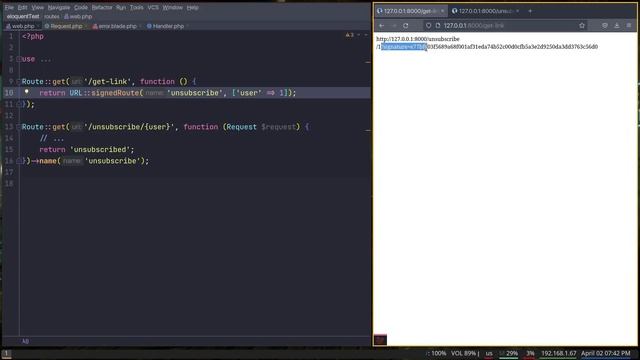Select the first browser tab 127.0.0.1:8000/get

tap(410, 11)
